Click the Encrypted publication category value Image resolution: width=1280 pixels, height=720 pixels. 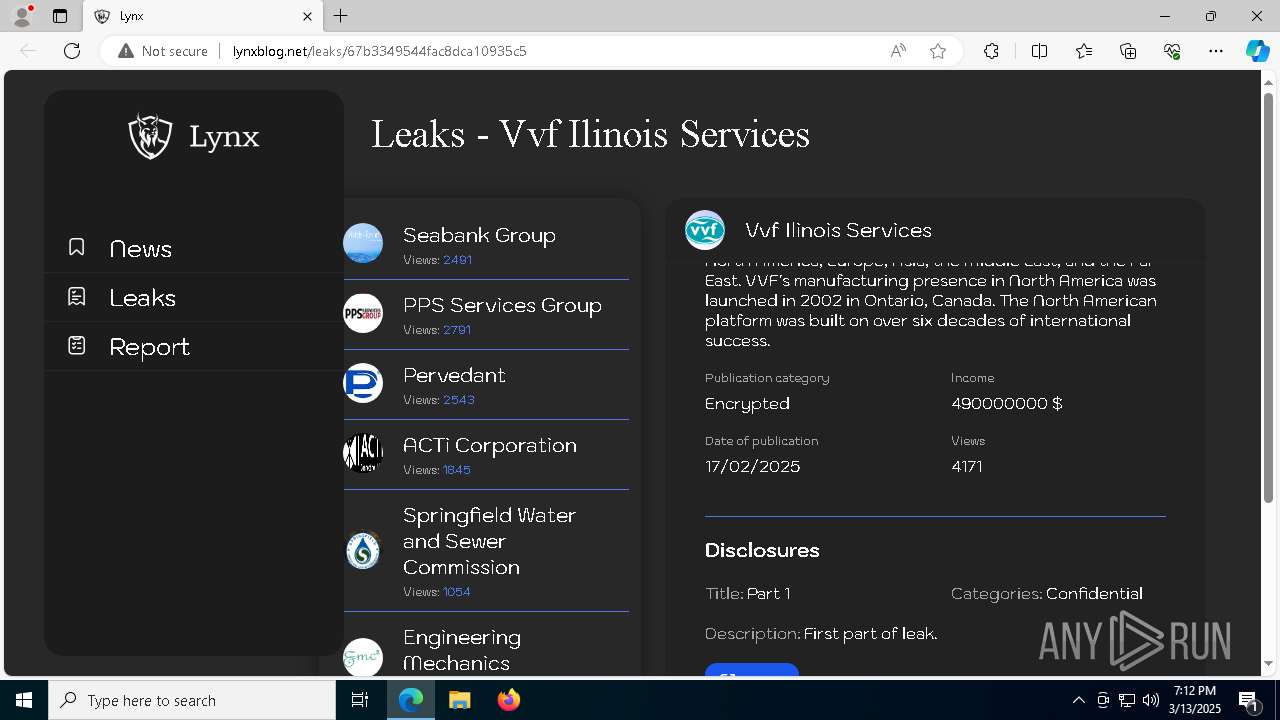[x=747, y=404]
